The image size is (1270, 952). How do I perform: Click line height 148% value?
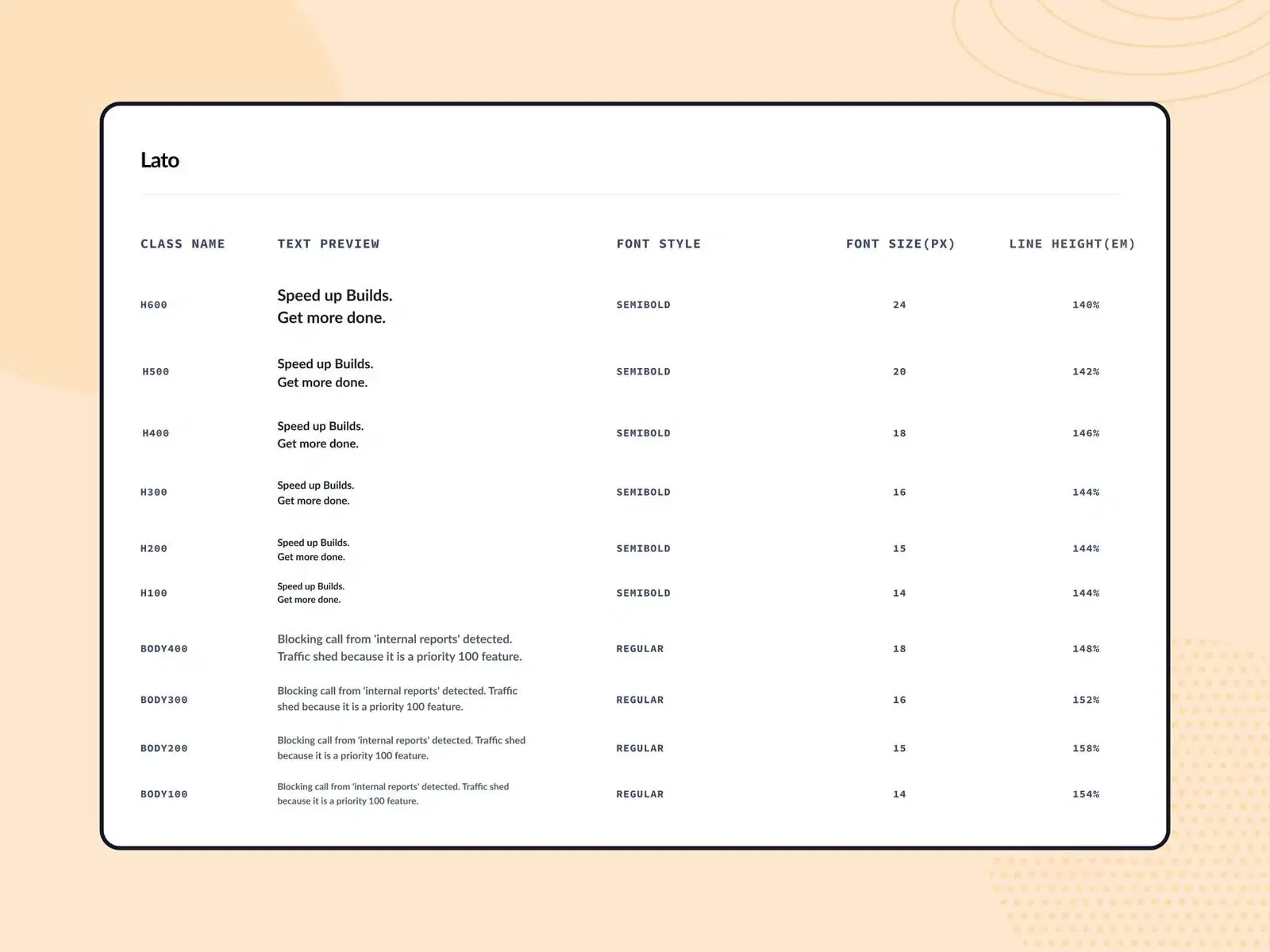[x=1086, y=648]
